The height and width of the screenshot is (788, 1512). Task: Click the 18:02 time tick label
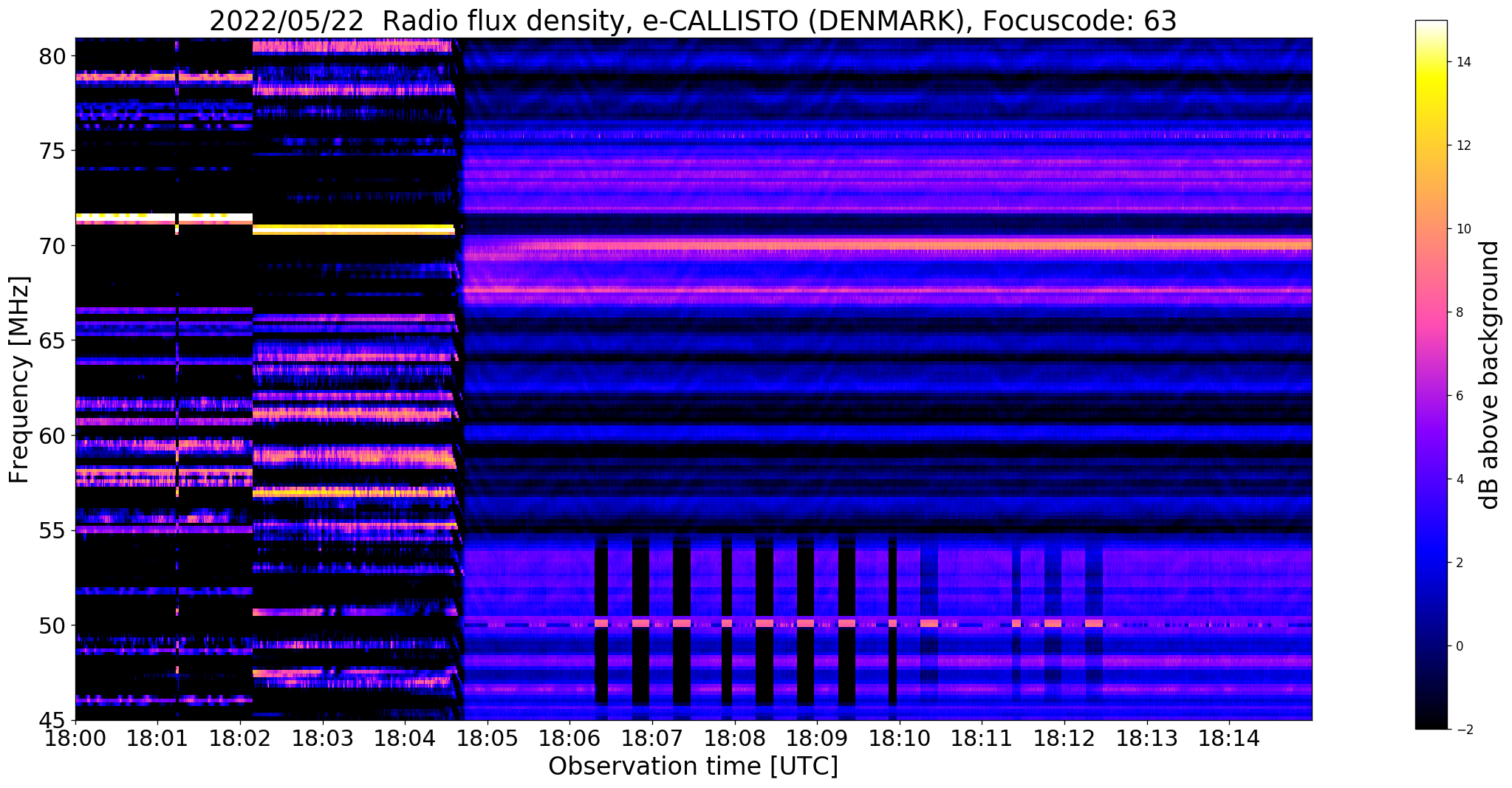click(x=240, y=738)
